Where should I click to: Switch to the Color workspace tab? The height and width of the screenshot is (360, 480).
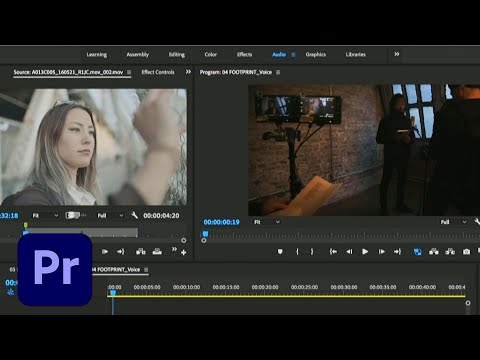pos(210,54)
